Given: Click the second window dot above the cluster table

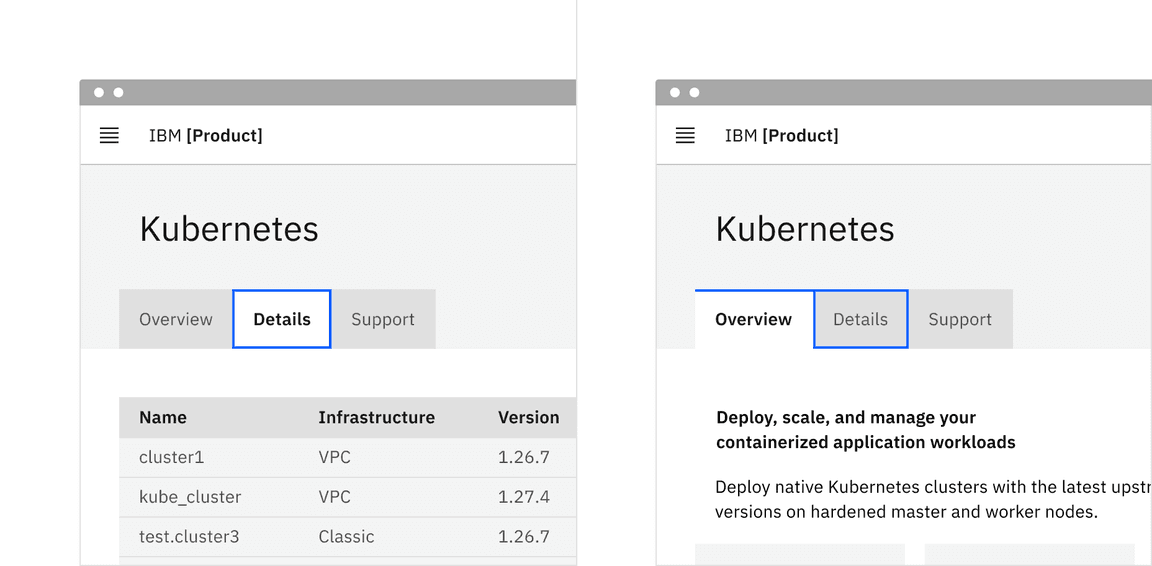Looking at the screenshot, I should pos(118,93).
